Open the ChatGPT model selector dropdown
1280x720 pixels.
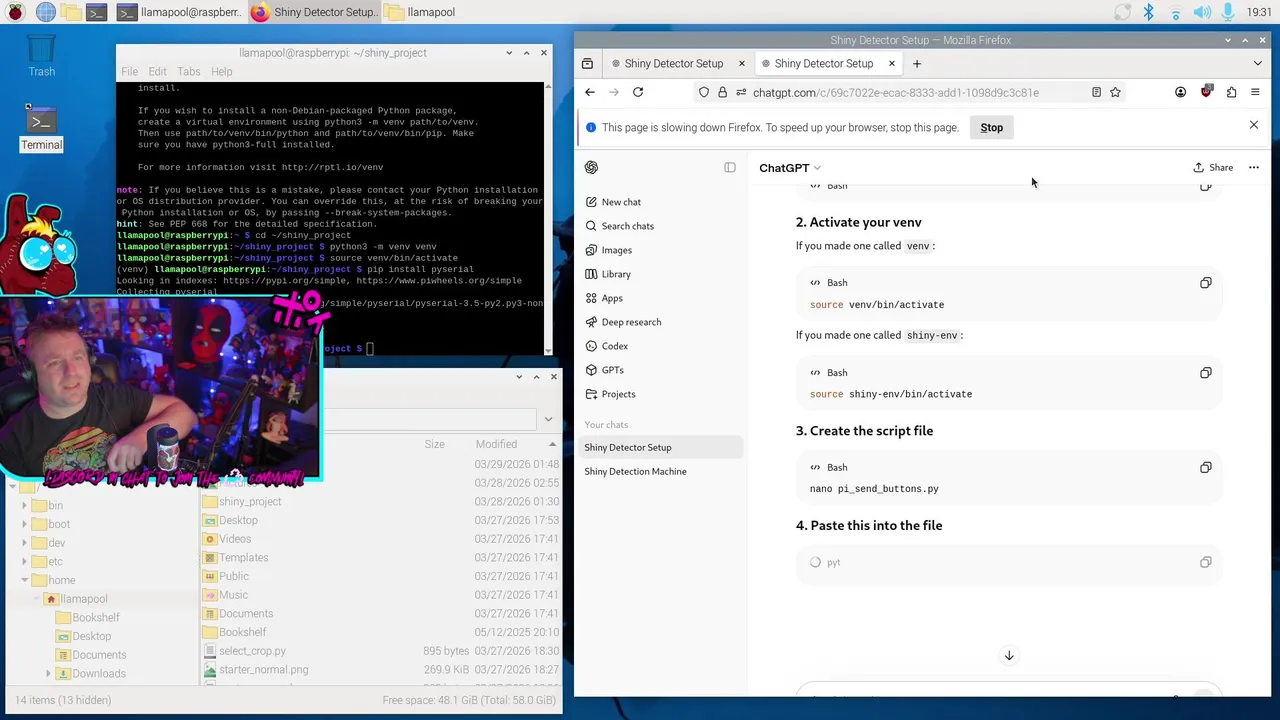790,168
